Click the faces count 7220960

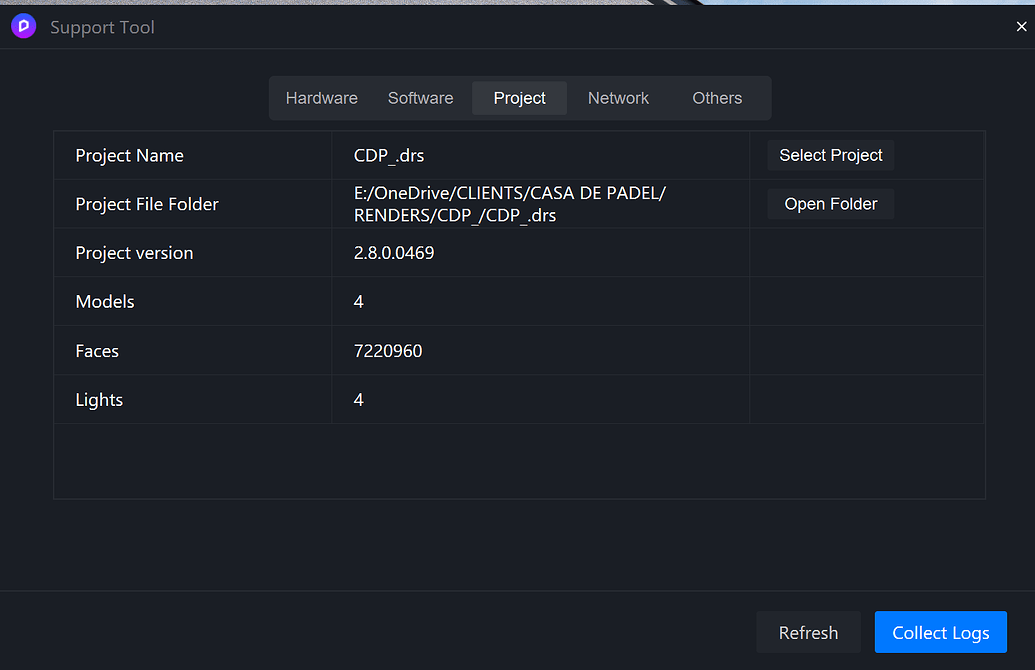coord(388,351)
